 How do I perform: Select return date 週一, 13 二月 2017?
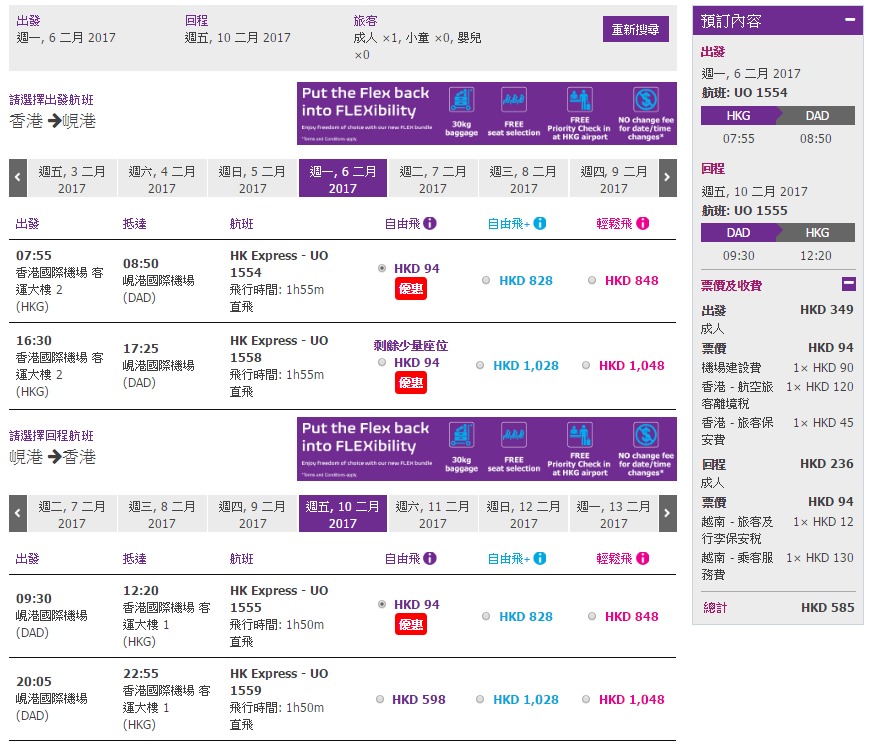(614, 515)
